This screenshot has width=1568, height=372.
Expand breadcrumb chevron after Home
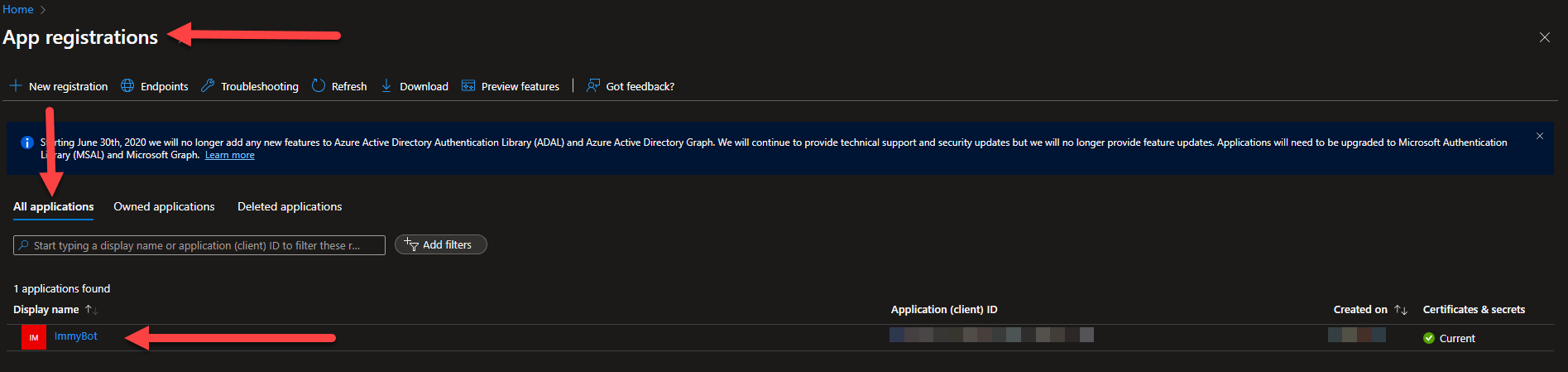tap(43, 10)
